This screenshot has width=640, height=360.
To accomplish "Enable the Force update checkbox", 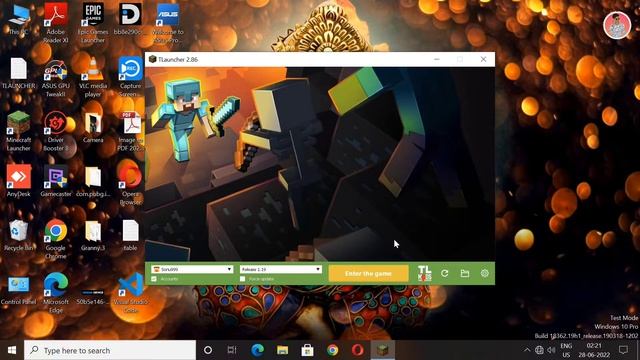I will pos(242,279).
